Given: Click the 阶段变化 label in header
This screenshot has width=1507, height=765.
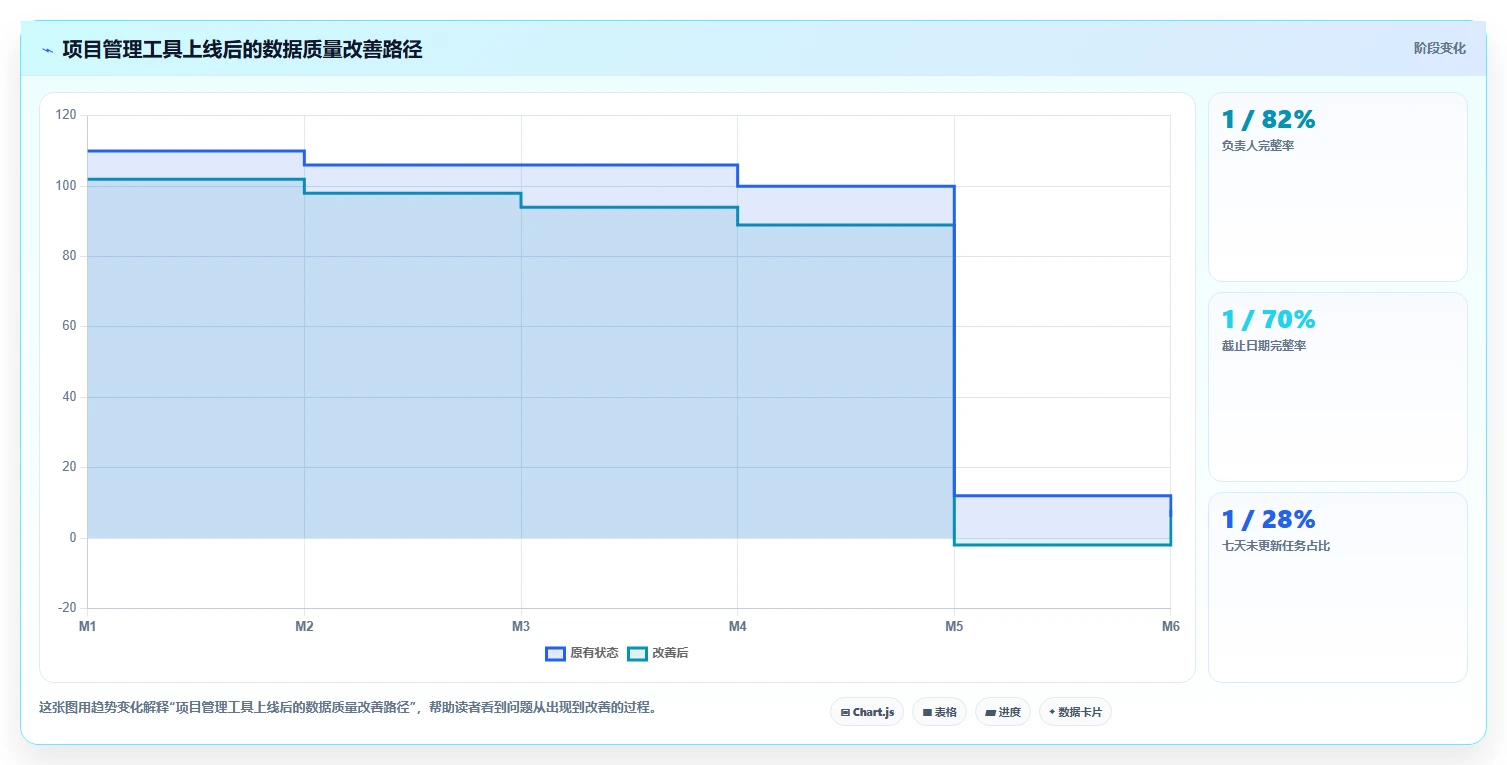Looking at the screenshot, I should [x=1440, y=48].
